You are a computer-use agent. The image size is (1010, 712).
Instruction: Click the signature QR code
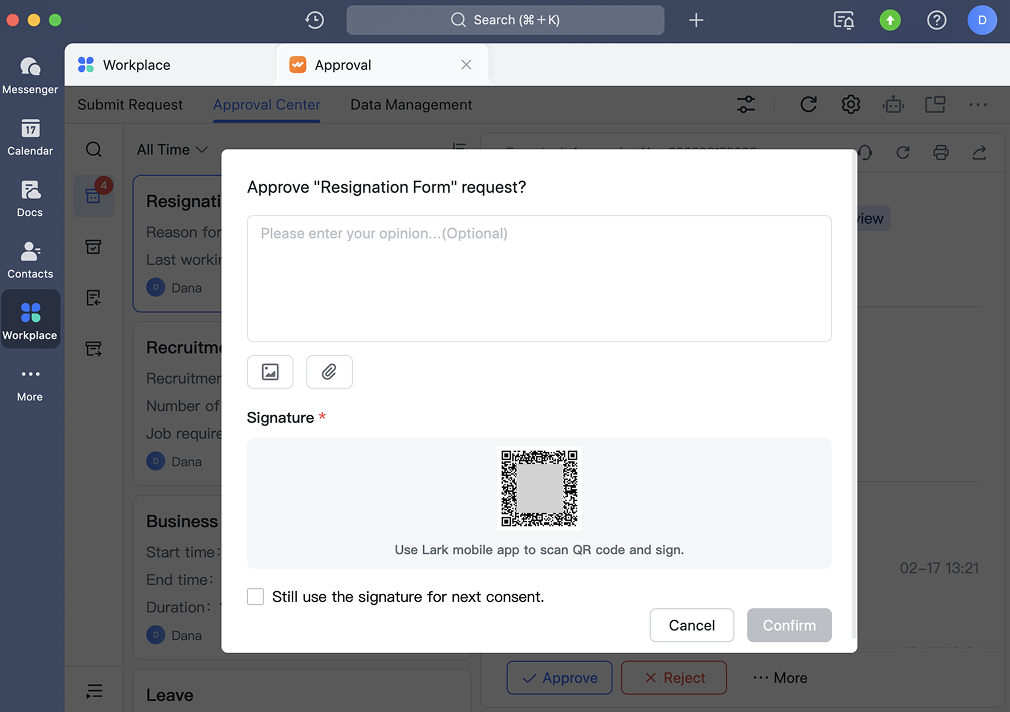tap(539, 488)
